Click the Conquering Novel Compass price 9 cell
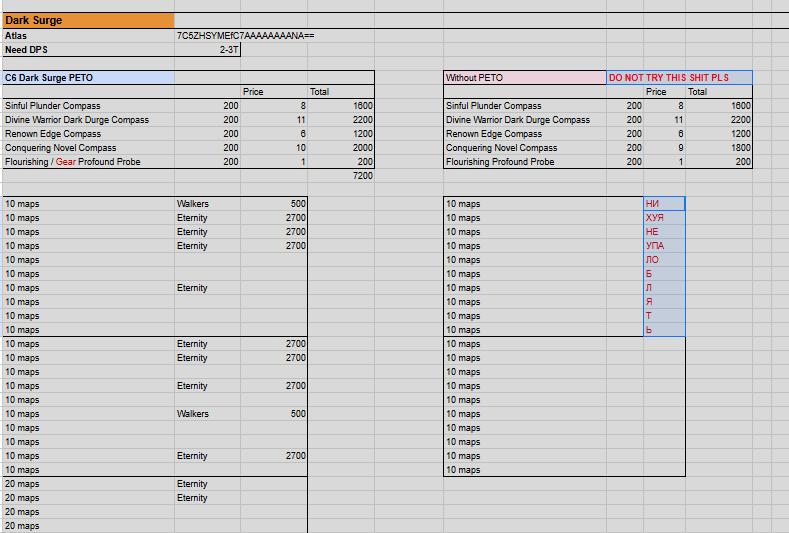The width and height of the screenshot is (789, 533). 664,148
